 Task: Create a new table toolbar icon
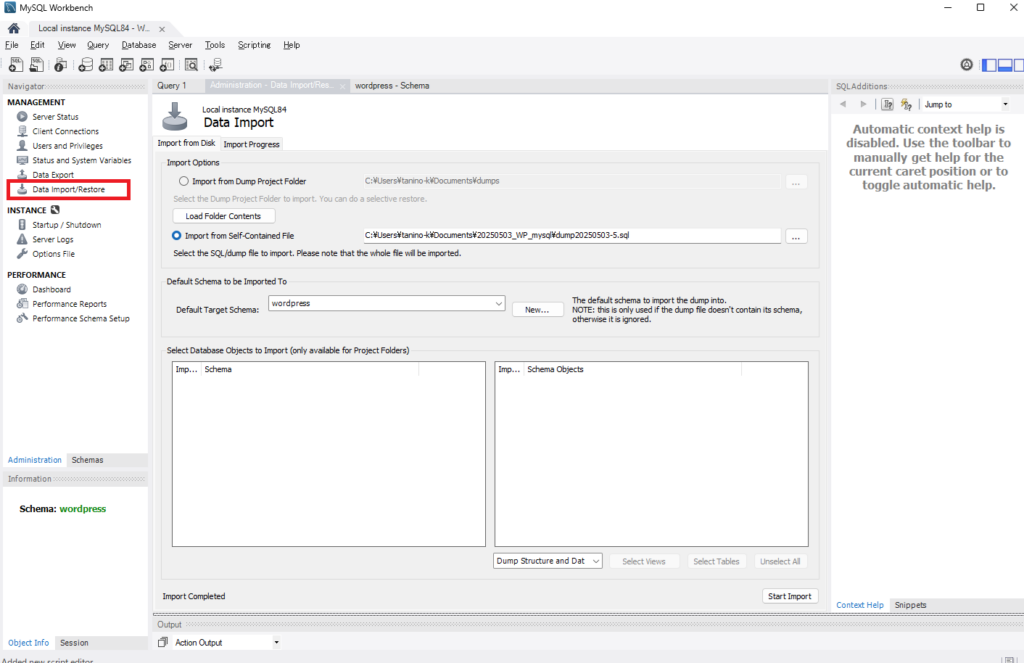tap(106, 65)
